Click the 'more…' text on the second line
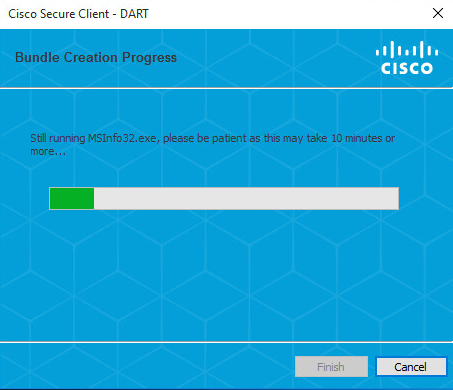 (48, 151)
